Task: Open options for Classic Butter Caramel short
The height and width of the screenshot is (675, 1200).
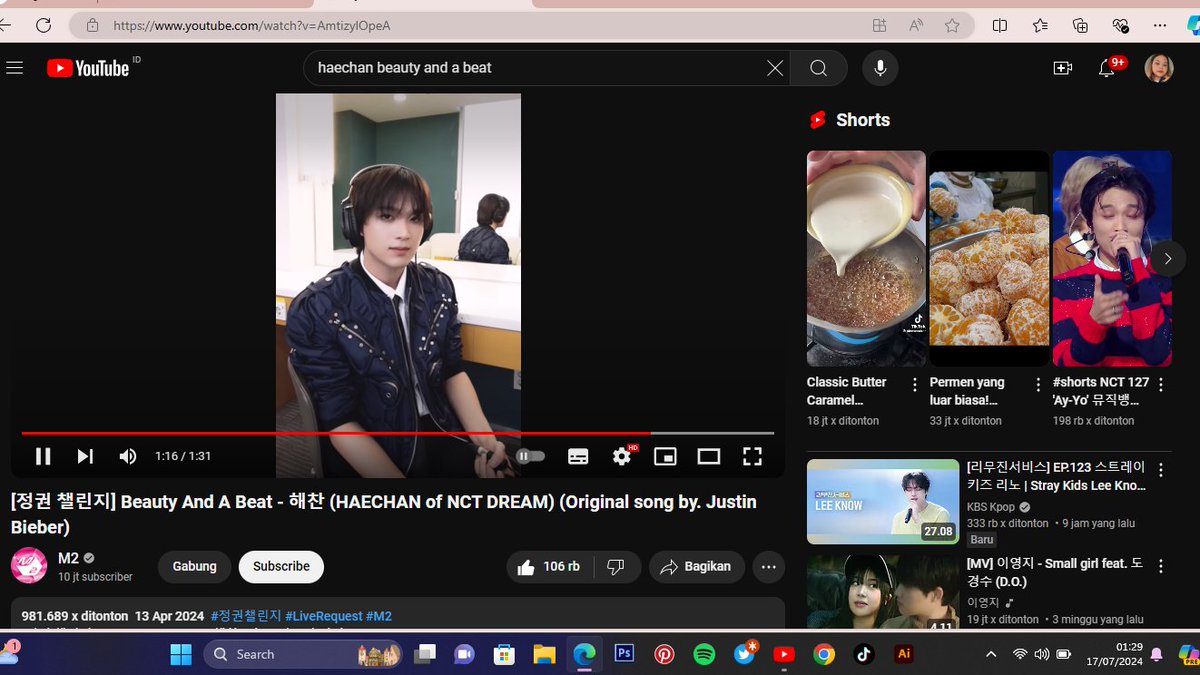Action: click(915, 385)
